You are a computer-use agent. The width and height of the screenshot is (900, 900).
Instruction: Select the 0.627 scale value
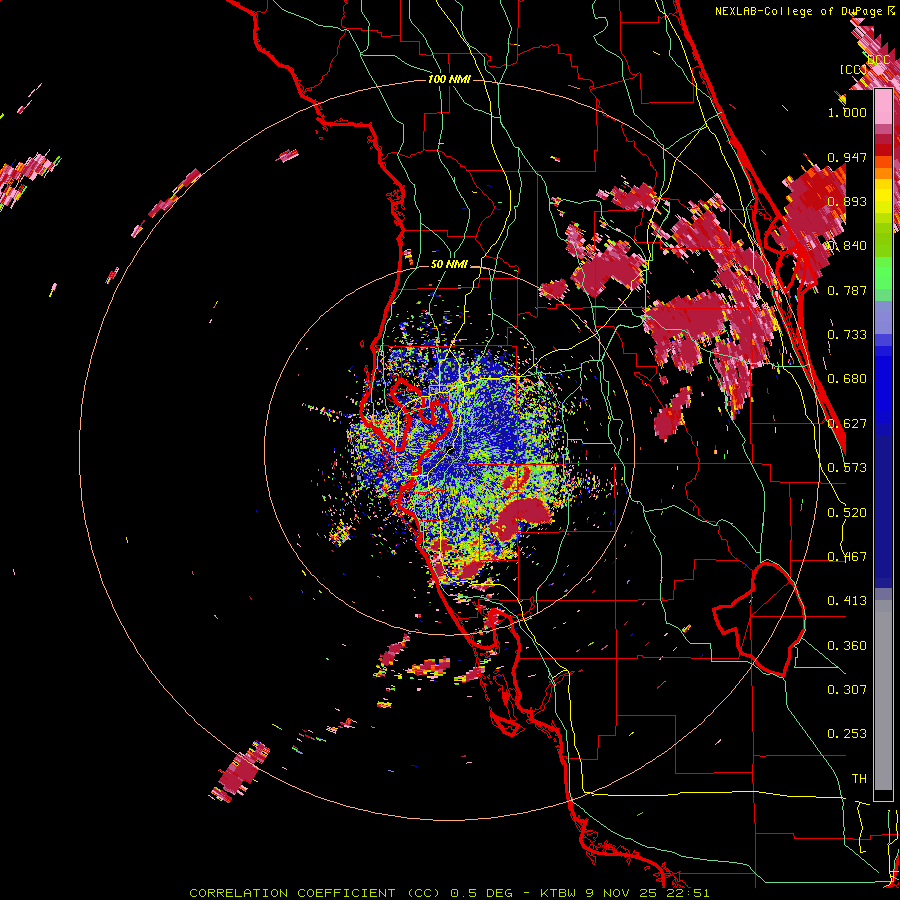pos(847,424)
